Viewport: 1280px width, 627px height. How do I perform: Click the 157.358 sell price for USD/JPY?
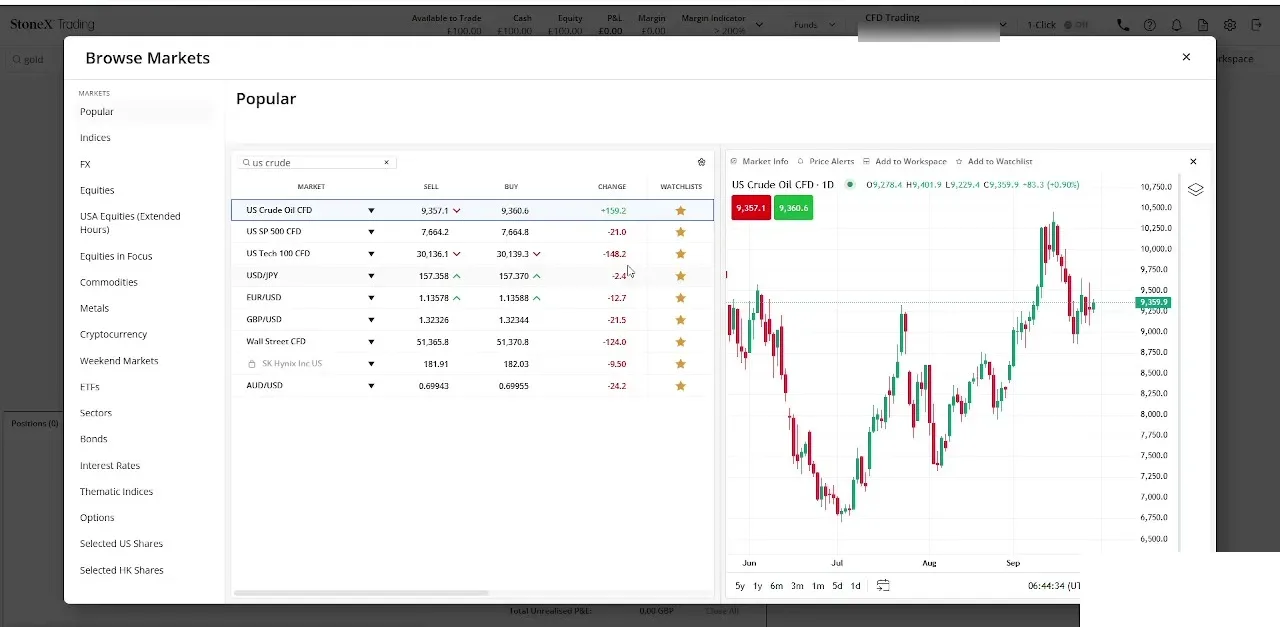pyautogui.click(x=433, y=276)
